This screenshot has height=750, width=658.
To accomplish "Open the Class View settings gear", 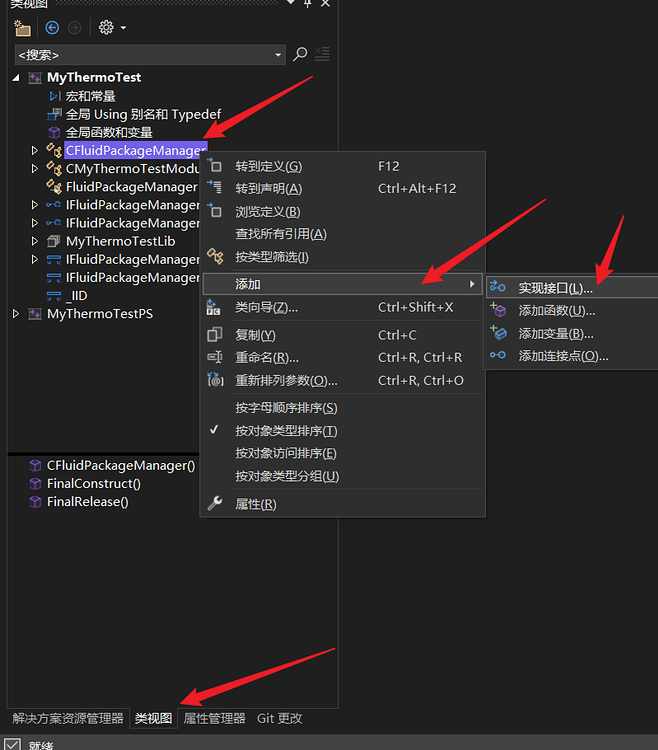I will click(x=106, y=28).
